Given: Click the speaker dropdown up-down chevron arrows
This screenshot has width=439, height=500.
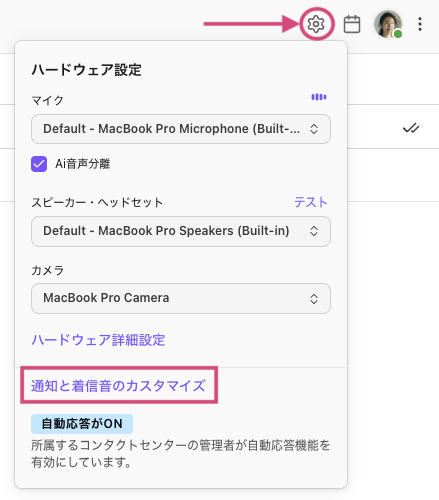Looking at the screenshot, I should pos(314,231).
